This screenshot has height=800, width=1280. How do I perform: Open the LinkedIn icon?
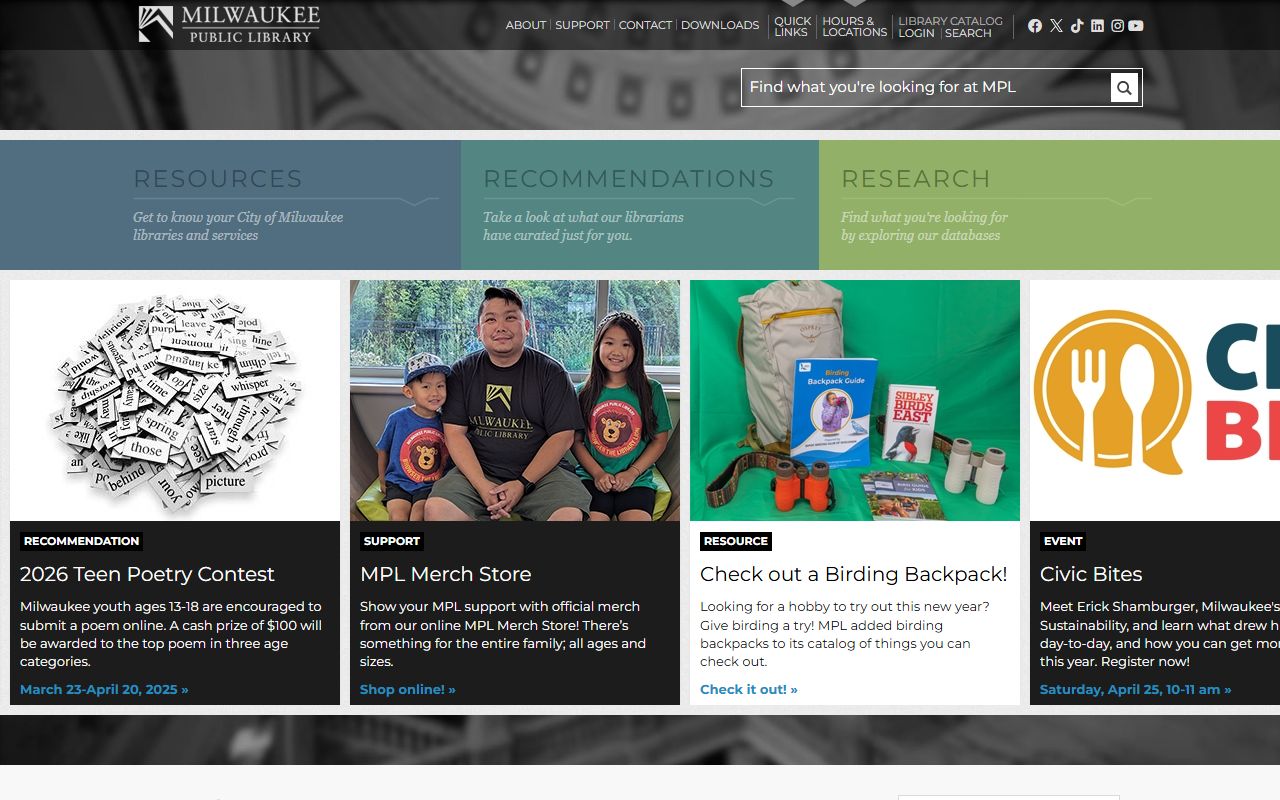coord(1097,26)
